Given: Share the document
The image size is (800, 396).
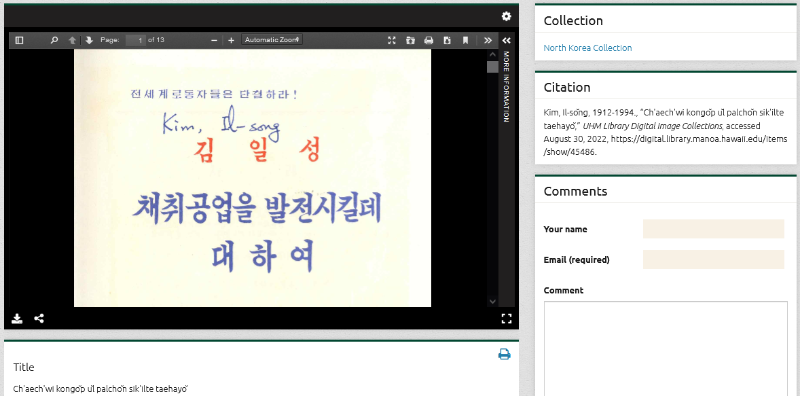Looking at the screenshot, I should 39,318.
